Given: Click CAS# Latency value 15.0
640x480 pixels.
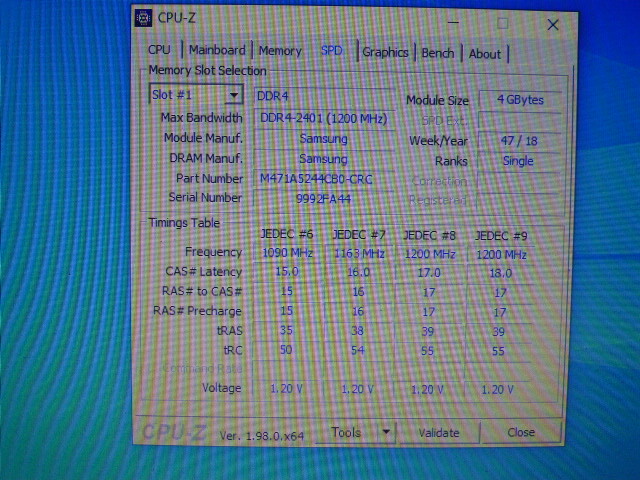Looking at the screenshot, I should click(x=287, y=272).
